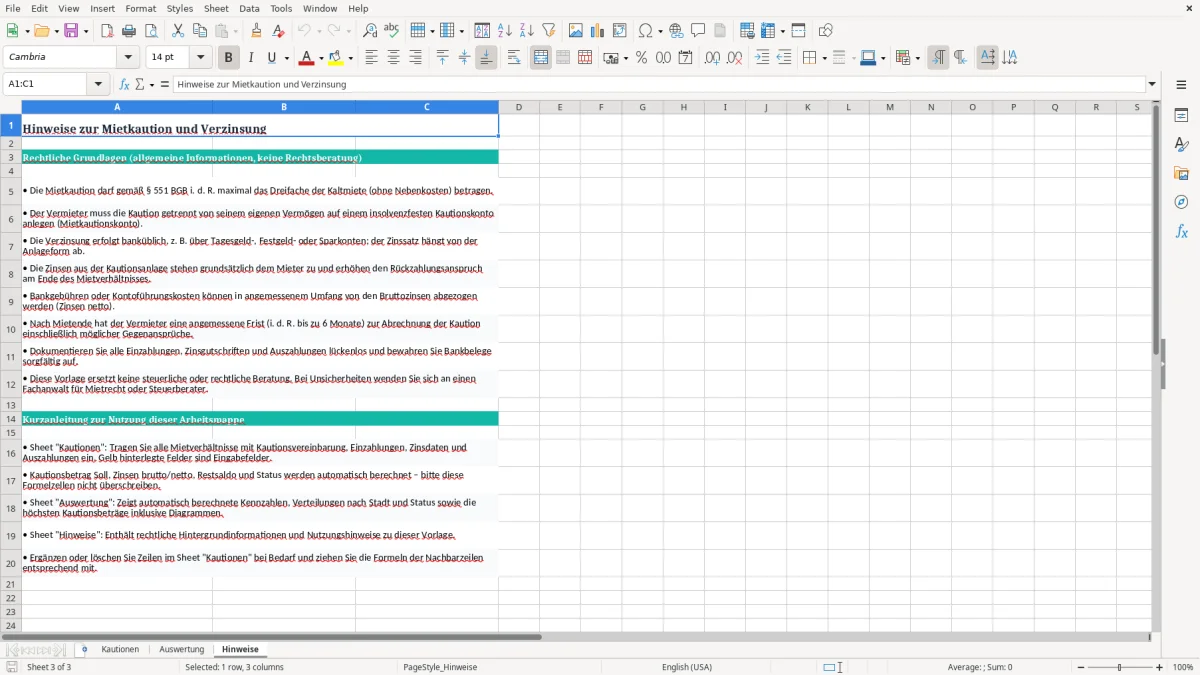Sort descending Z to A

(527, 31)
